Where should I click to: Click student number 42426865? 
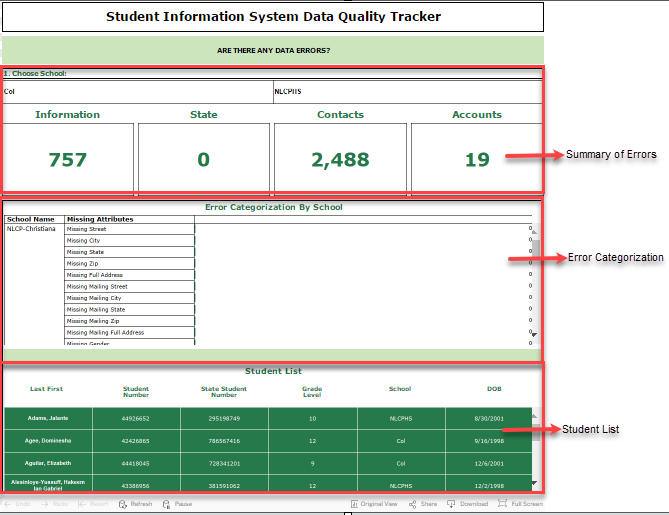[136, 441]
